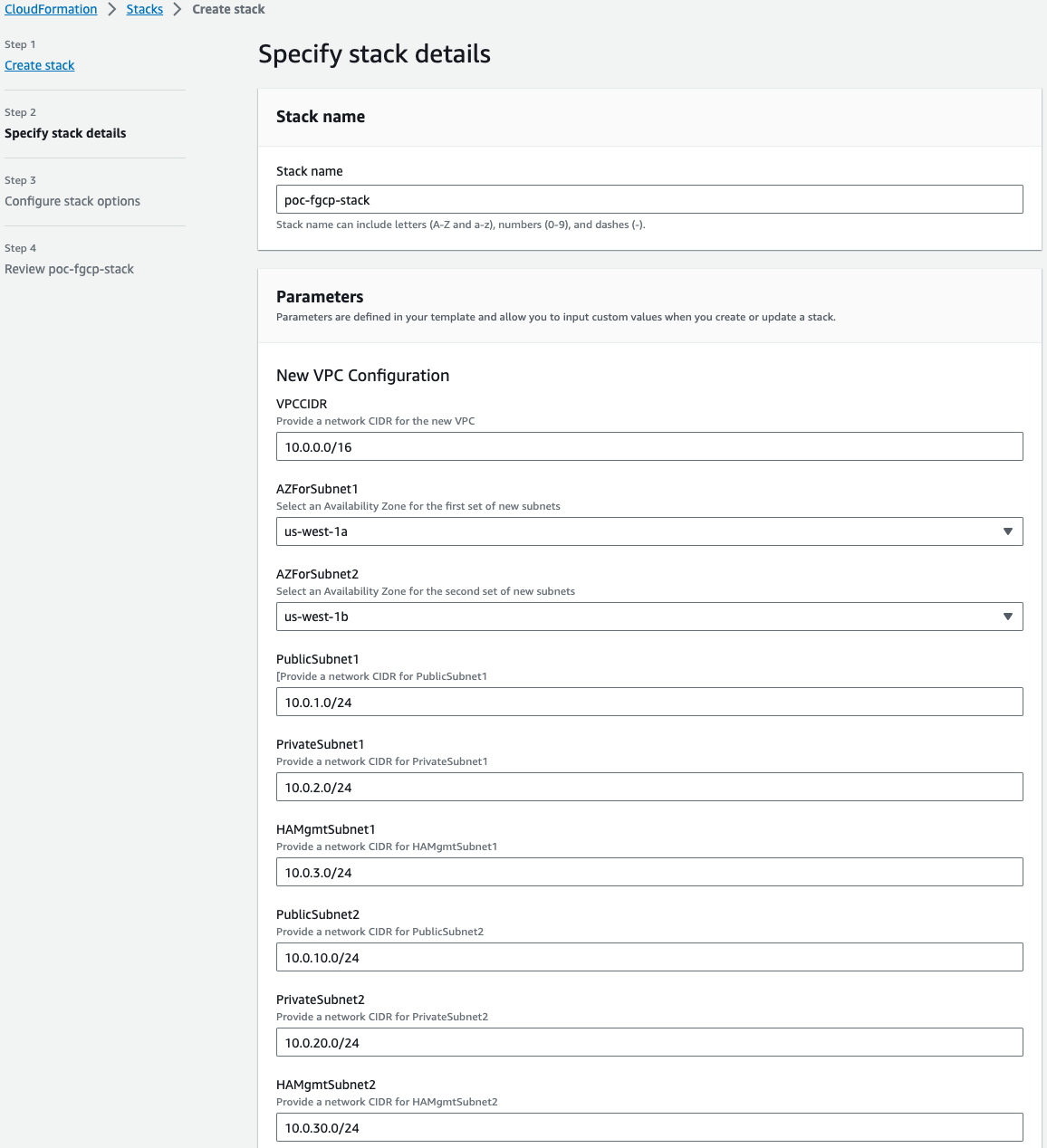Edit the HAMgmtSubnet1 CIDR field

(x=649, y=872)
